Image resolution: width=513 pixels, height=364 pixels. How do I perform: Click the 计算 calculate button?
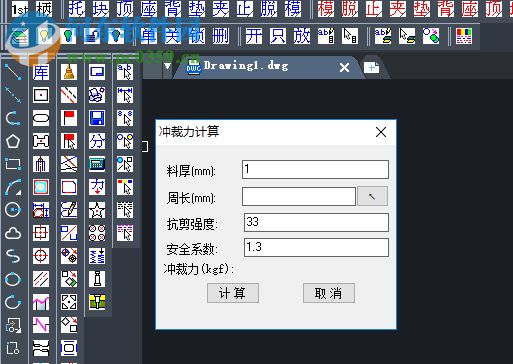click(233, 293)
